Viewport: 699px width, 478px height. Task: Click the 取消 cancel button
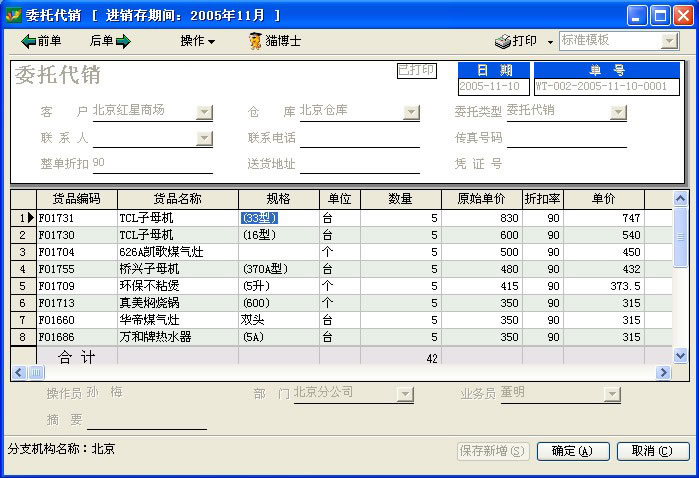pyautogui.click(x=652, y=451)
